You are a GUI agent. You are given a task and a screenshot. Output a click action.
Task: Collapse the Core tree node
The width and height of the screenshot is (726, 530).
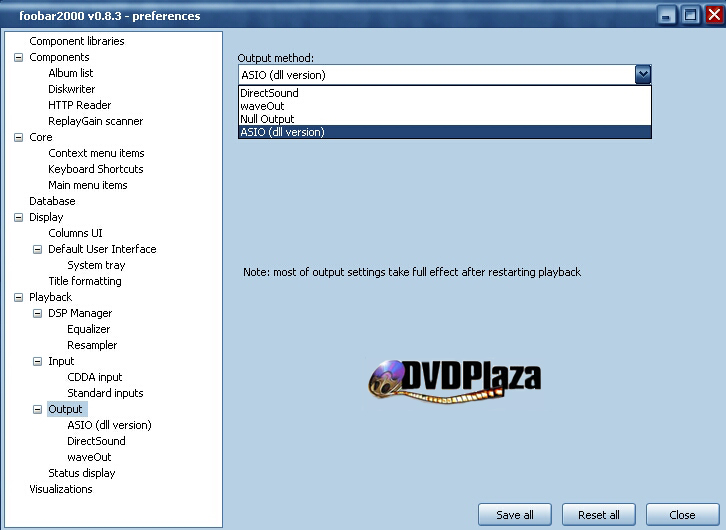coord(18,137)
